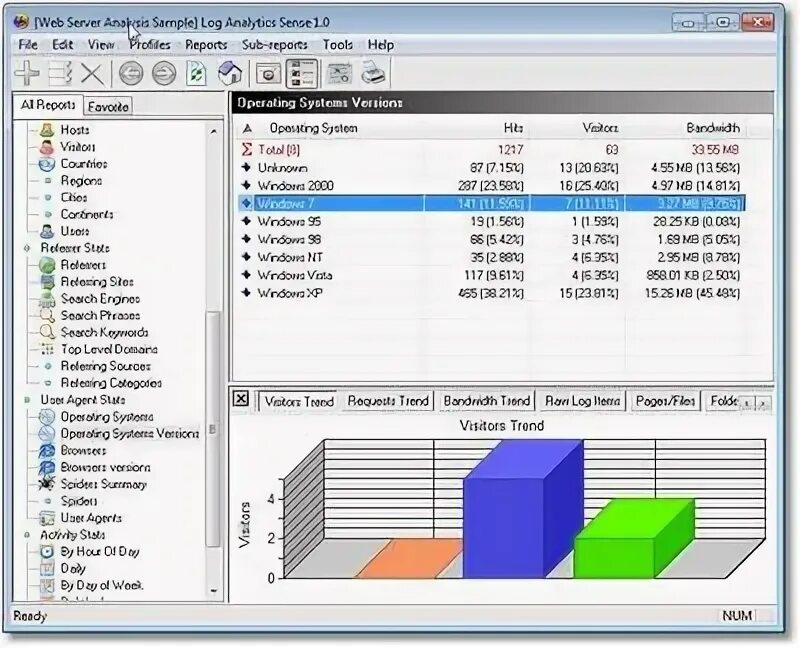Viewport: 800px width, 648px height.
Task: Open the Referrers report
Action: click(x=83, y=265)
